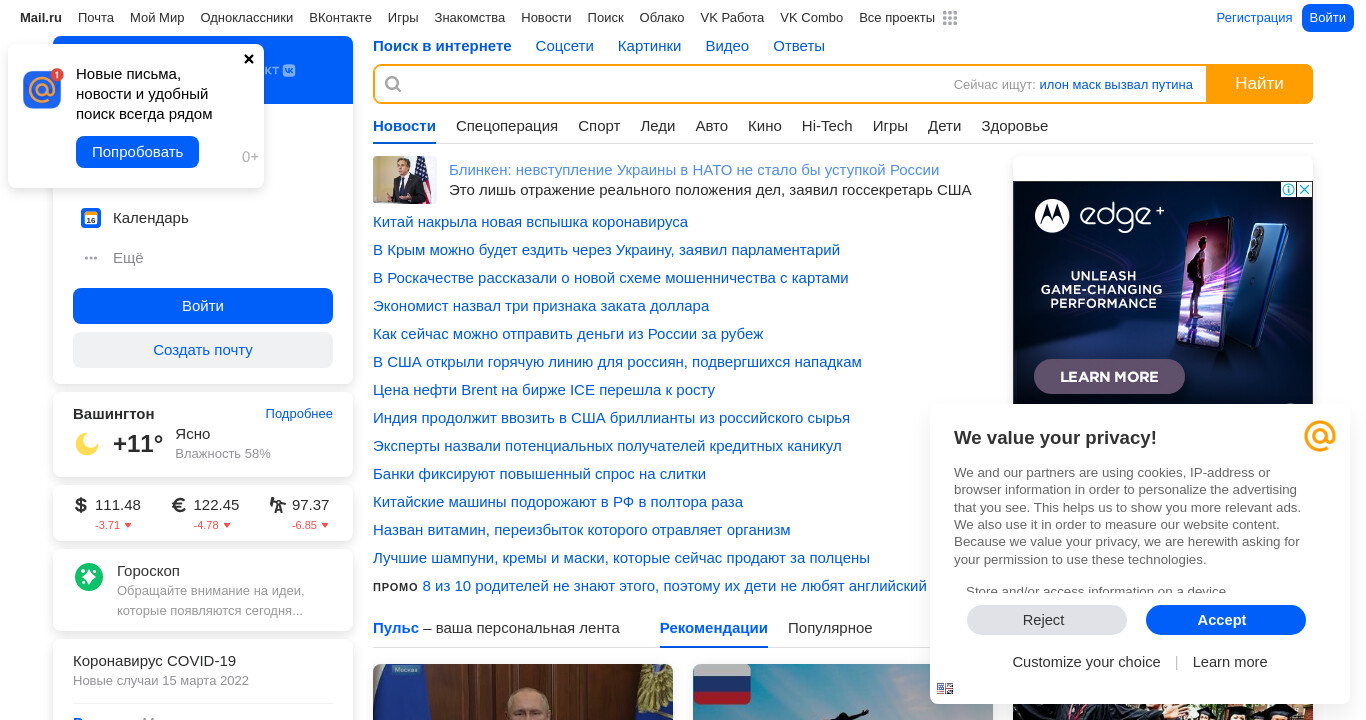Switch to the 'Популярное' feed tab
Viewport: 1366px width, 720px height.
[x=830, y=628]
